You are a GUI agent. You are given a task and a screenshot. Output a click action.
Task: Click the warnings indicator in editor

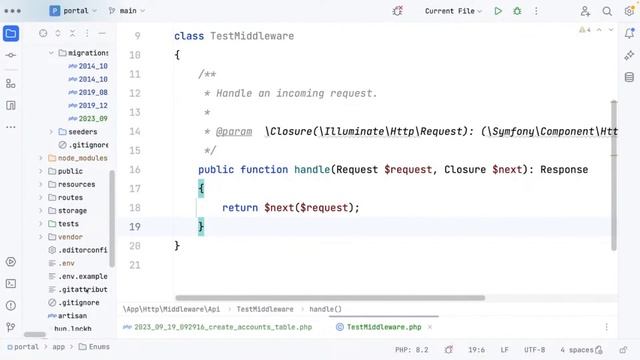click(585, 30)
